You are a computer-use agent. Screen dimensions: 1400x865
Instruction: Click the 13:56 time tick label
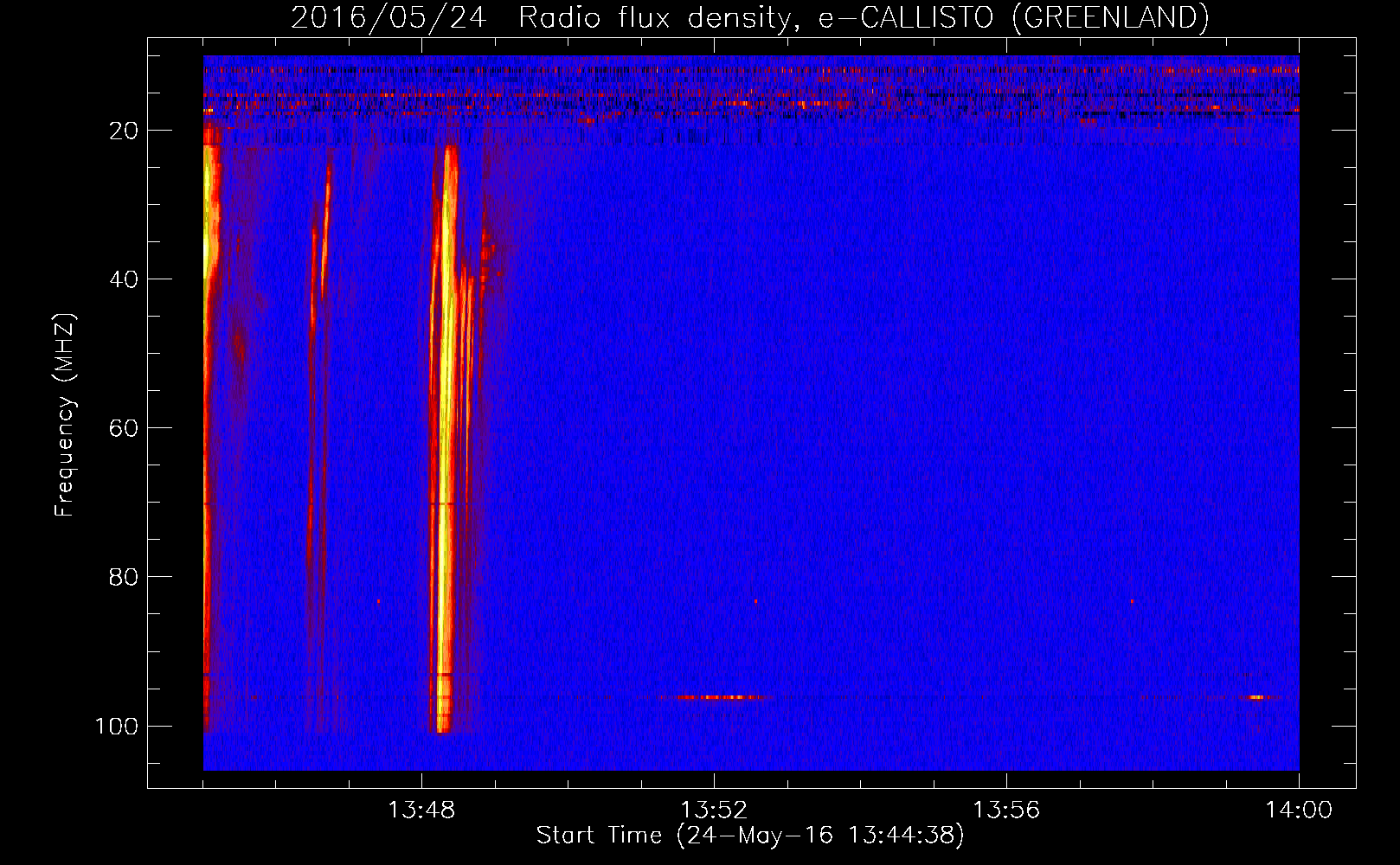click(1006, 811)
